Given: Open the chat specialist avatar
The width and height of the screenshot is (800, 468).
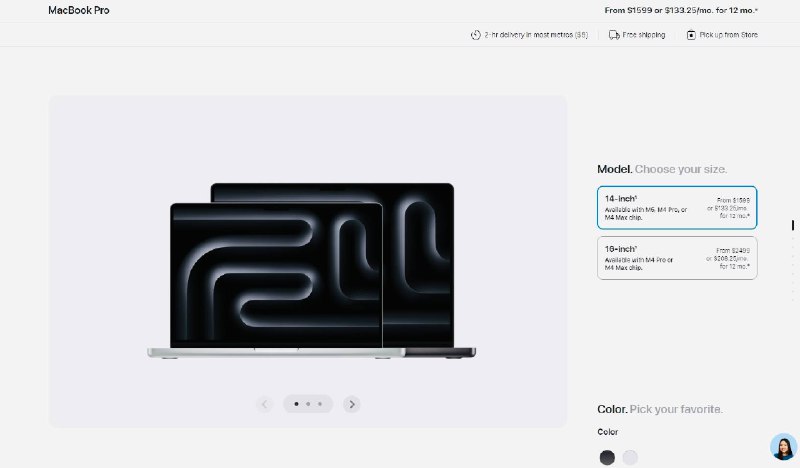Looking at the screenshot, I should pyautogui.click(x=783, y=447).
